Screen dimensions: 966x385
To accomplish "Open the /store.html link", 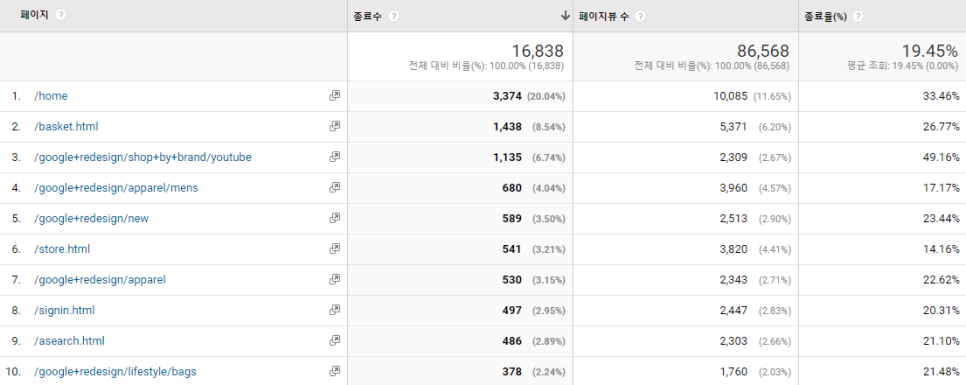I will click(62, 249).
